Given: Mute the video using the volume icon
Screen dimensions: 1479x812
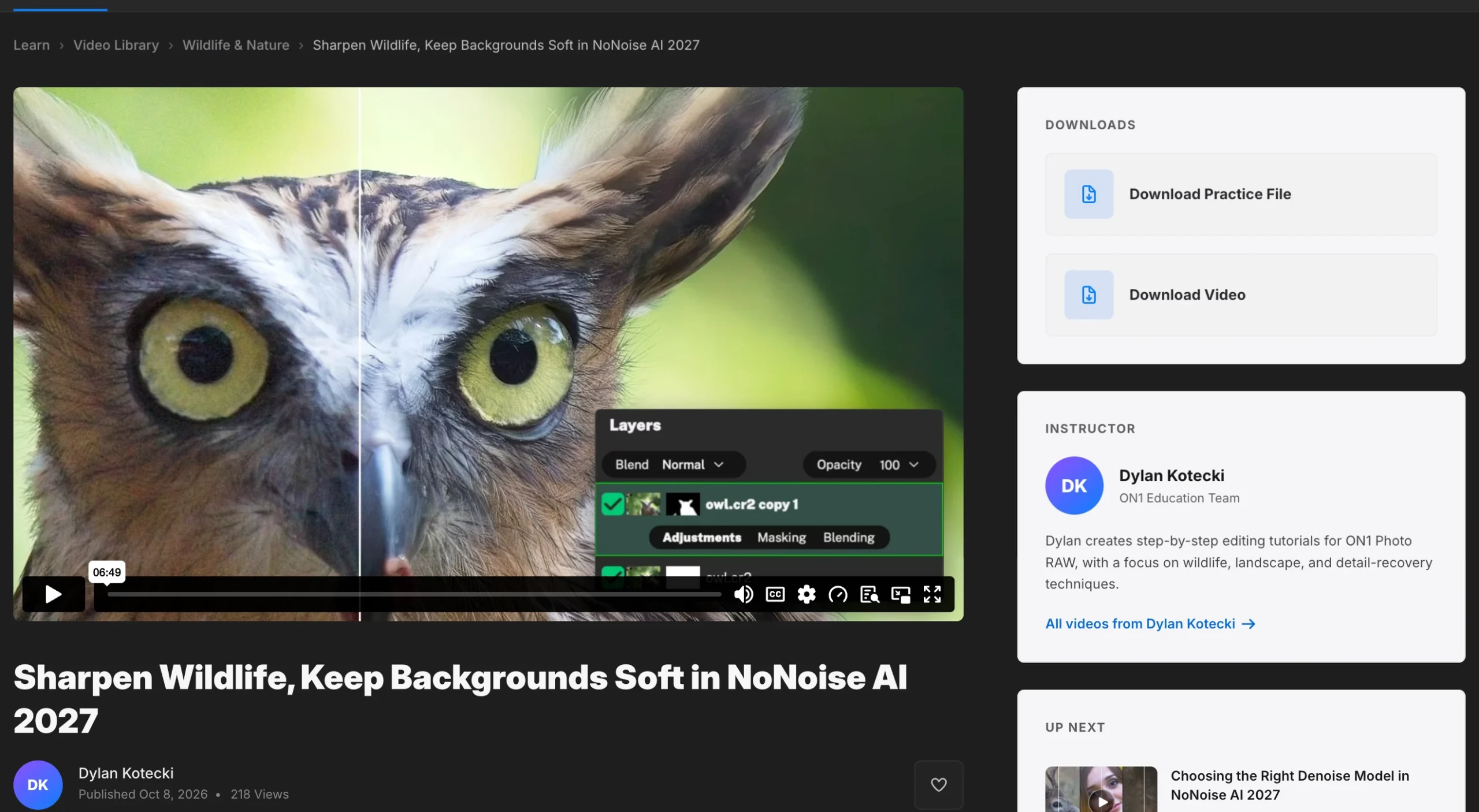Looking at the screenshot, I should (743, 594).
